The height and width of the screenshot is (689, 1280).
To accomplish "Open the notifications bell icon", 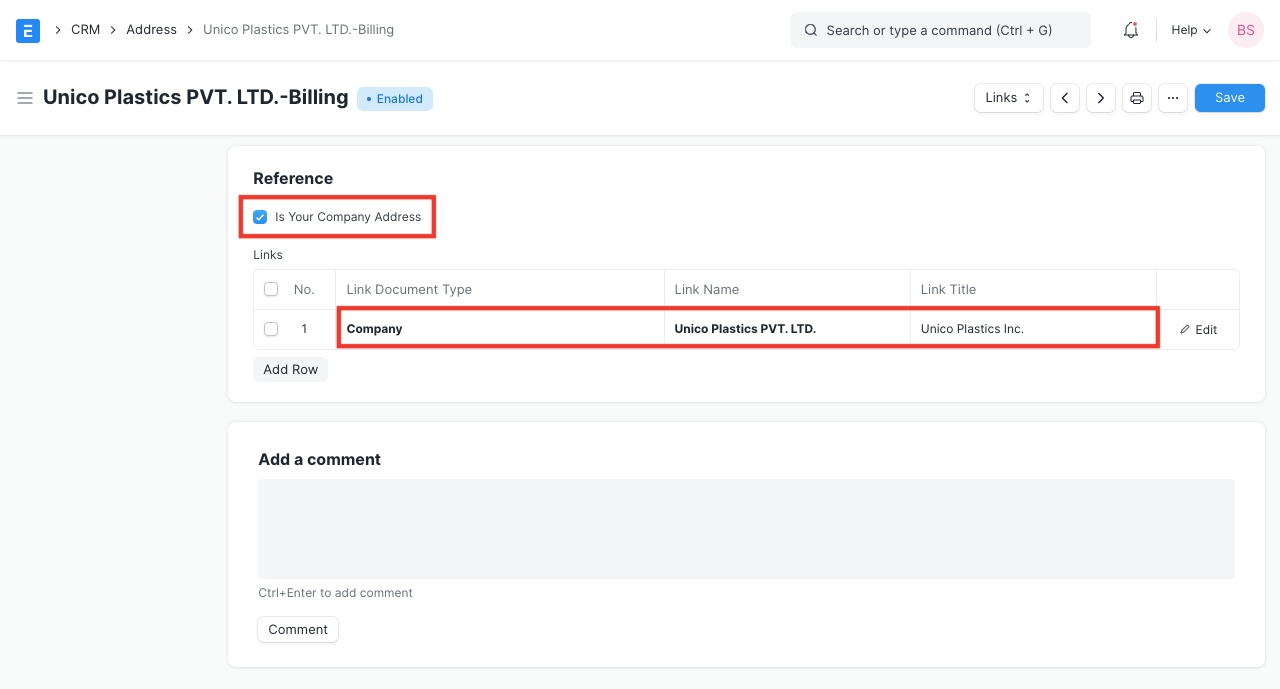I will point(1131,30).
